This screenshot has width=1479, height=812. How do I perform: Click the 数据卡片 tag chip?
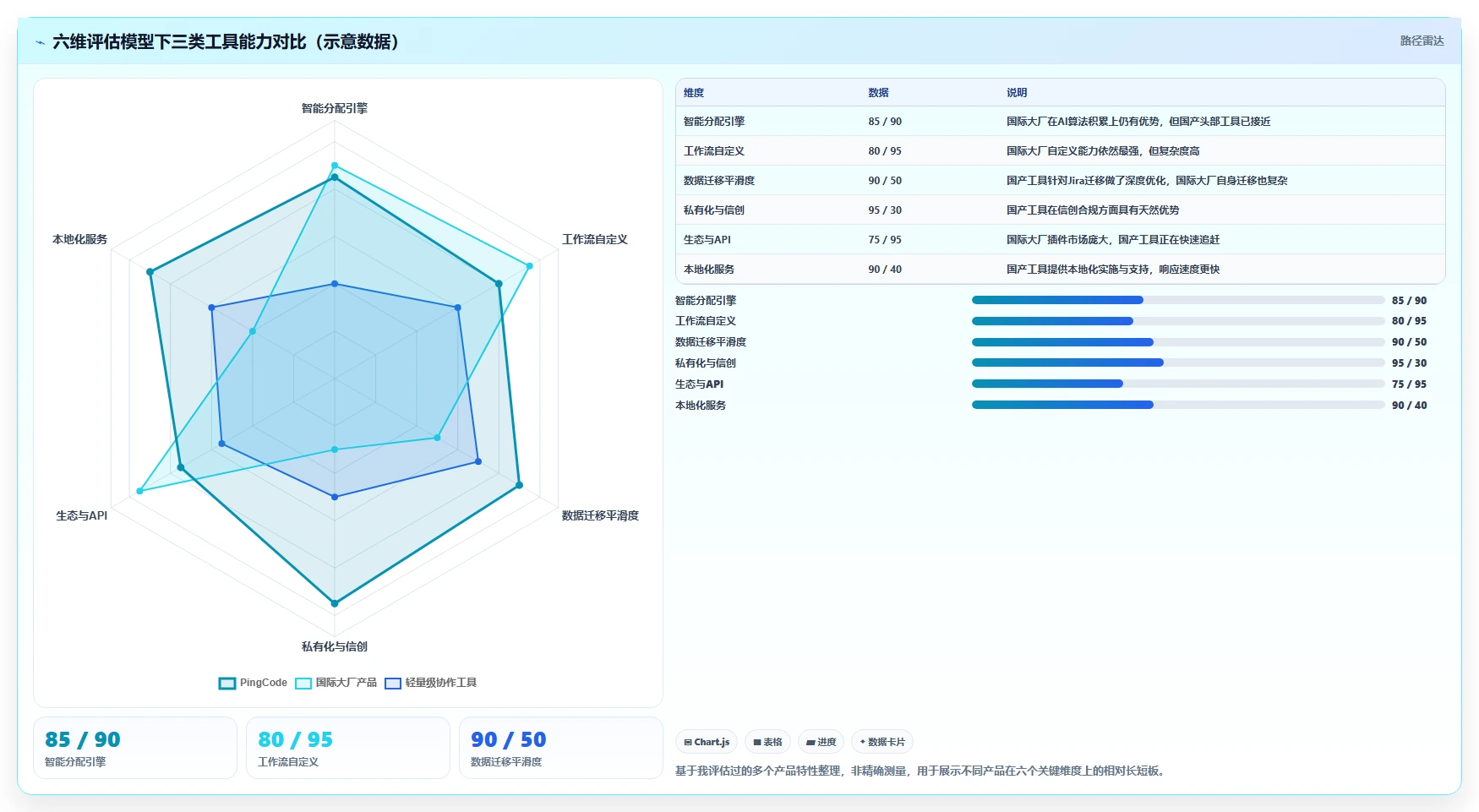(882, 742)
